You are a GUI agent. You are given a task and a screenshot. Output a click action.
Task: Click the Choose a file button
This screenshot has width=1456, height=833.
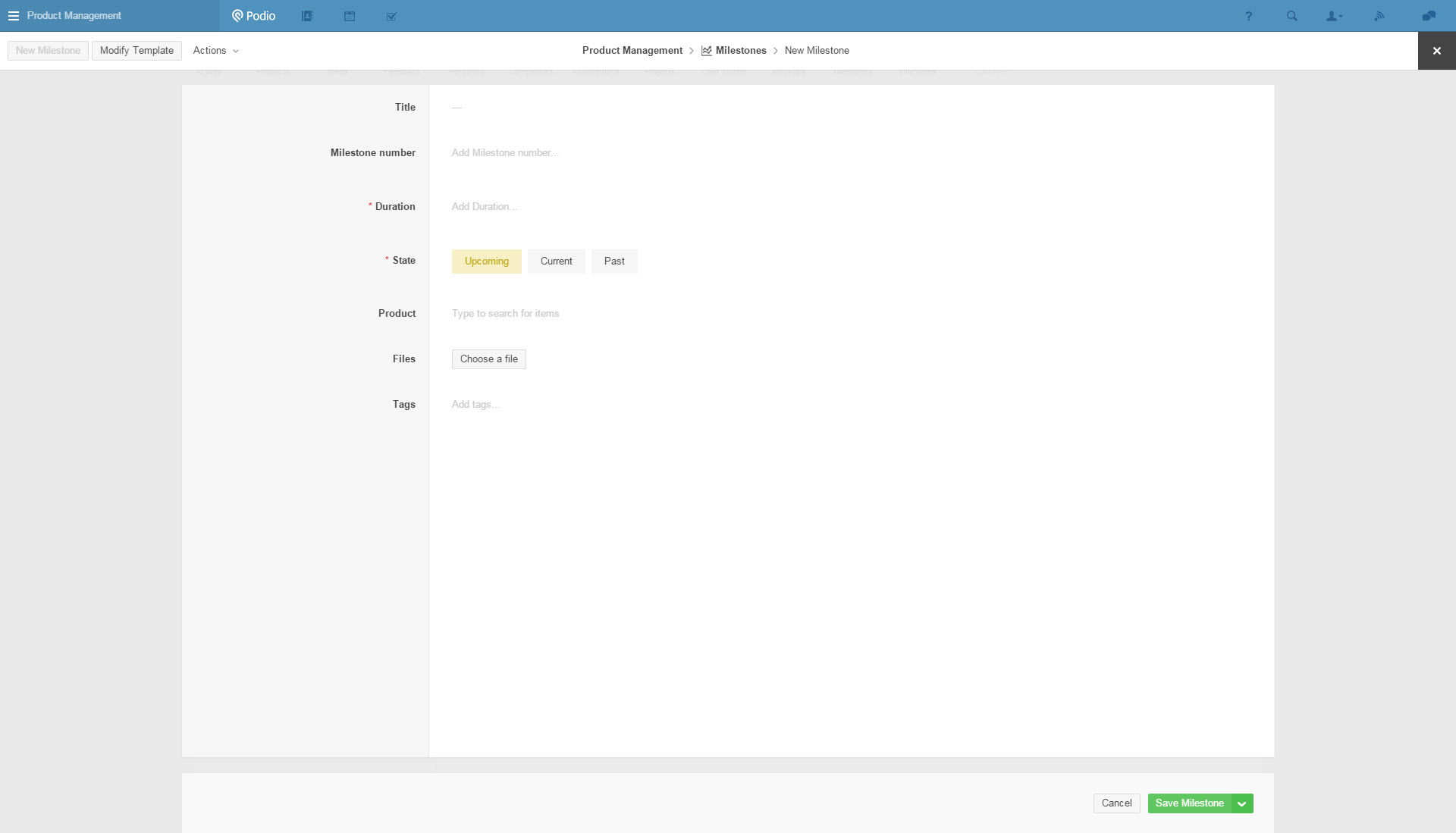click(x=488, y=359)
